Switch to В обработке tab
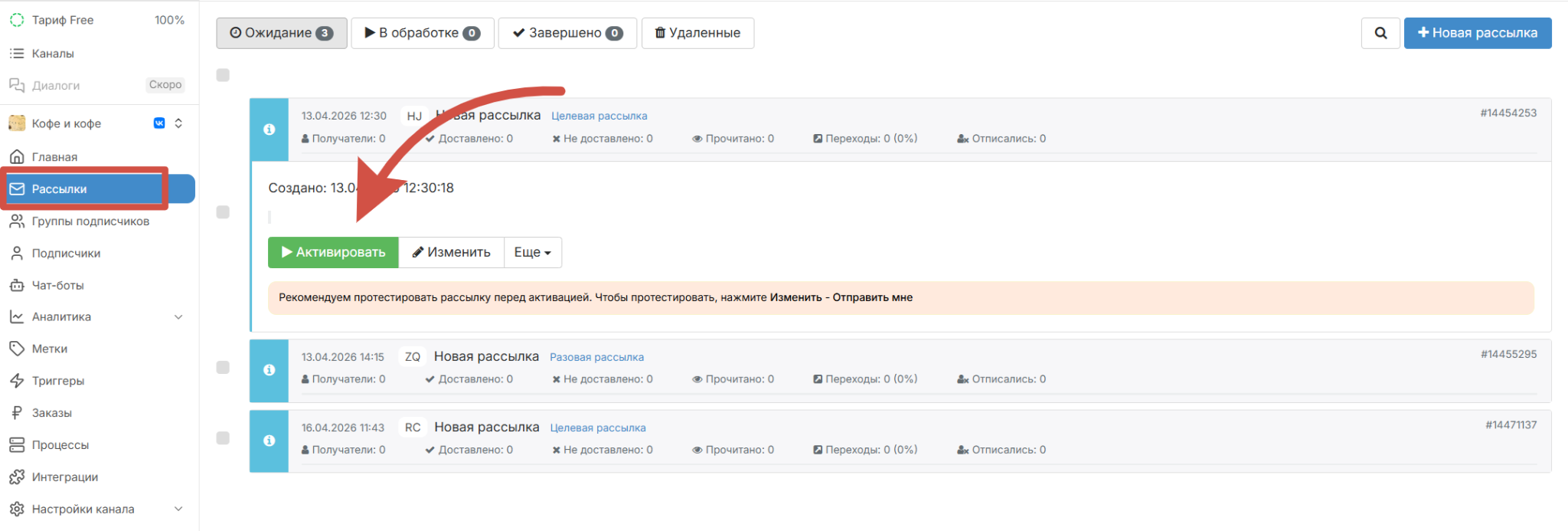Viewport: 1568px width, 531px height. 422,33
